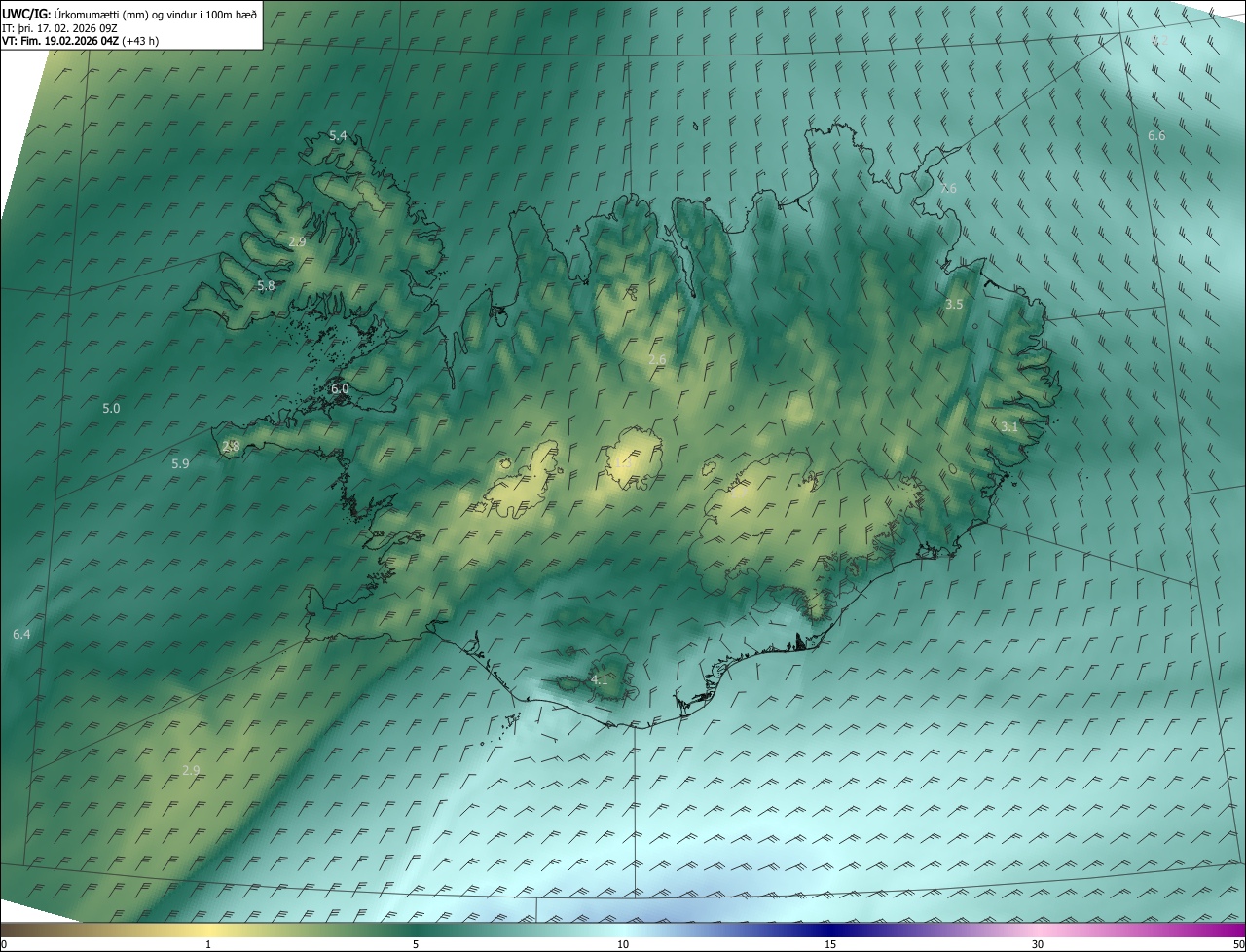Image resolution: width=1246 pixels, height=952 pixels.
Task: Click the "5" tick on the colour scale
Action: 416,944
